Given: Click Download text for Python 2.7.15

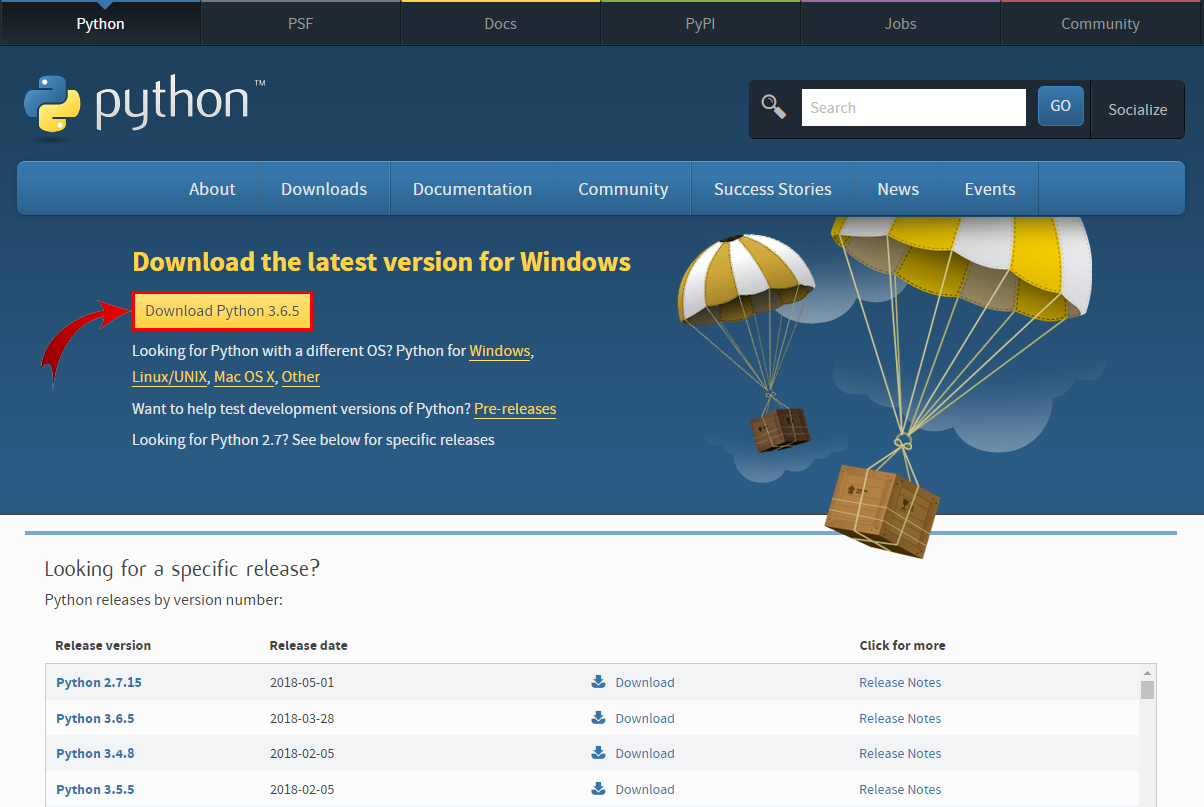Looking at the screenshot, I should coord(645,682).
